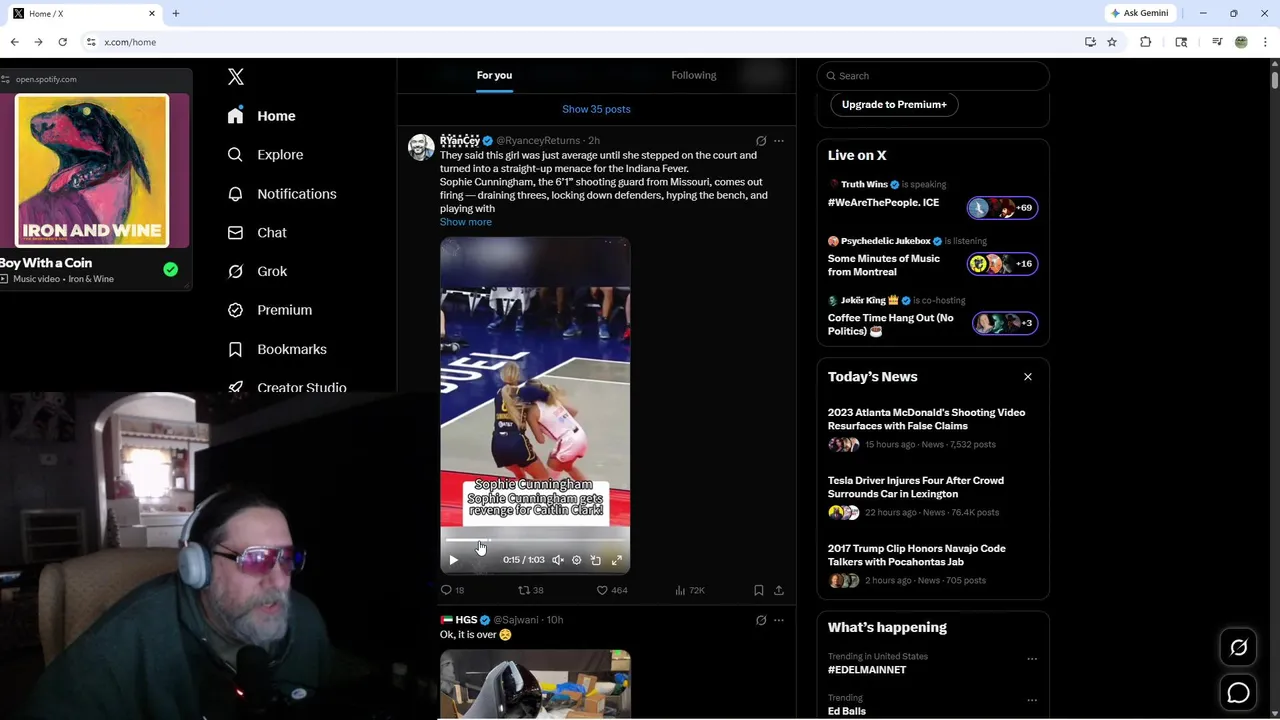
Task: Open Notifications in the sidebar
Action: (282, 194)
